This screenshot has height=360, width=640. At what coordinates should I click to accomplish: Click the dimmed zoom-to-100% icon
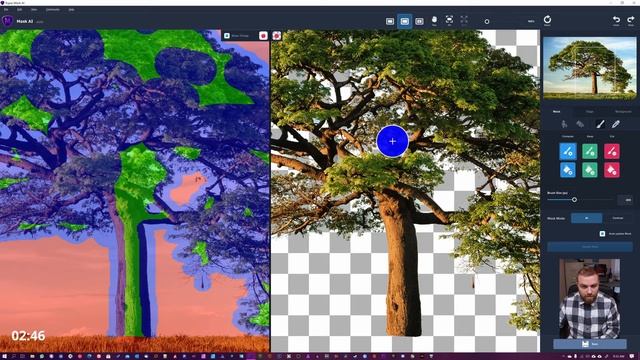(x=464, y=20)
